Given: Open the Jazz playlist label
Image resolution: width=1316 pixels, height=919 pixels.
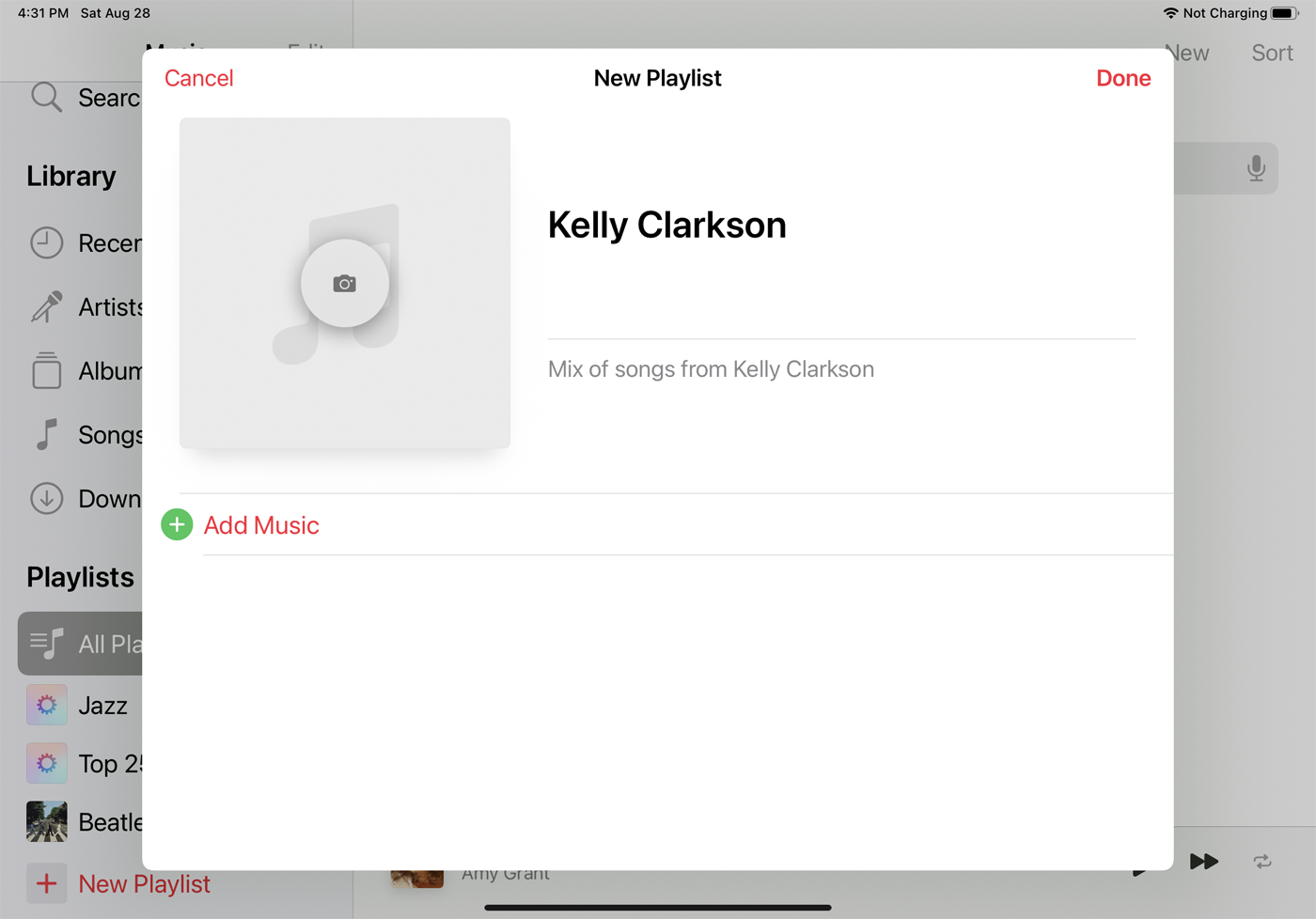Looking at the screenshot, I should (103, 706).
